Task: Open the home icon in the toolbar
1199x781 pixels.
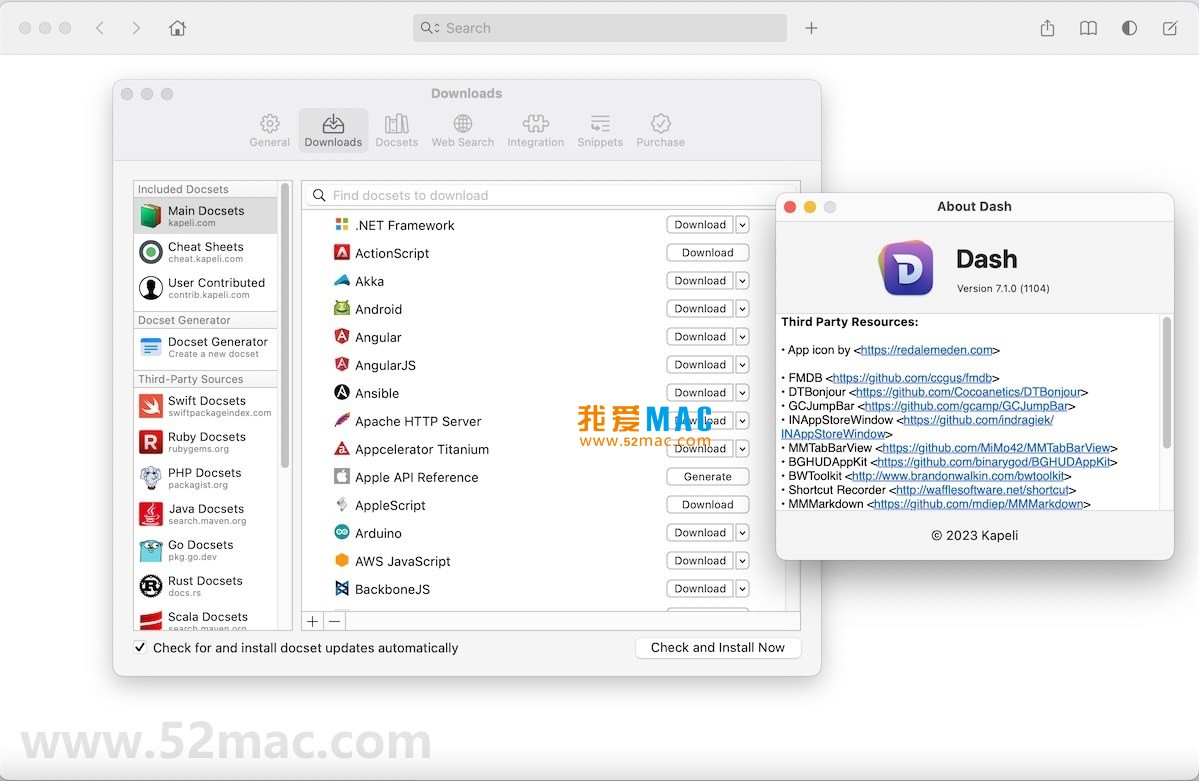Action: [177, 28]
